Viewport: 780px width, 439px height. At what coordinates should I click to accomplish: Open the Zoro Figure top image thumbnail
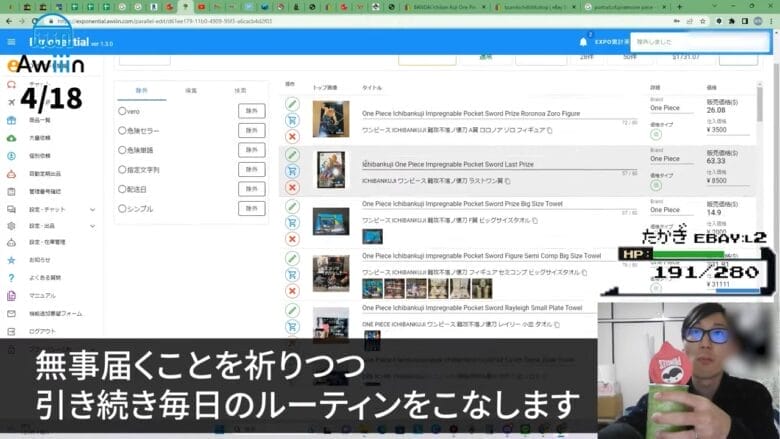[x=331, y=119]
